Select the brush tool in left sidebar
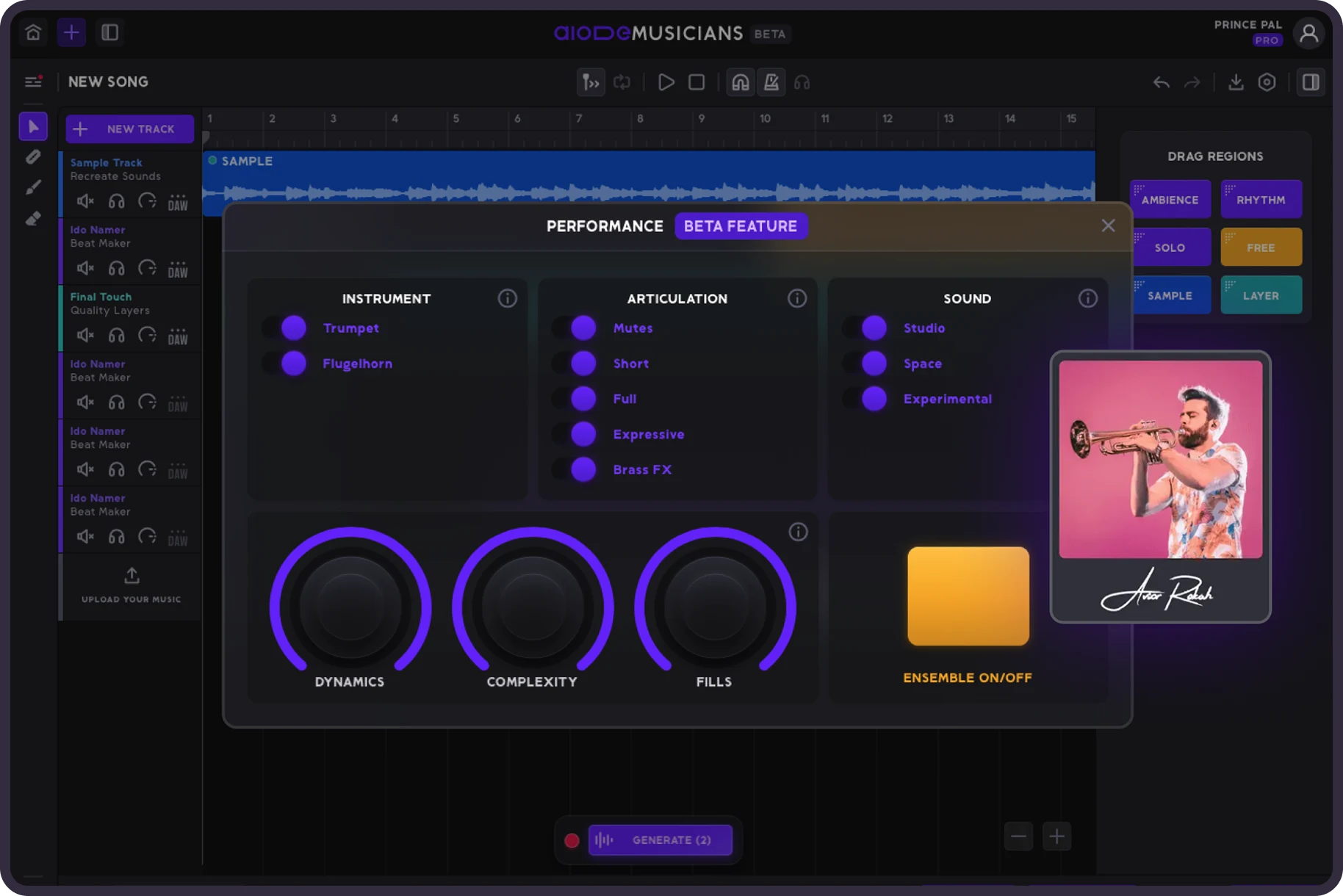The height and width of the screenshot is (896, 1343). tap(33, 188)
